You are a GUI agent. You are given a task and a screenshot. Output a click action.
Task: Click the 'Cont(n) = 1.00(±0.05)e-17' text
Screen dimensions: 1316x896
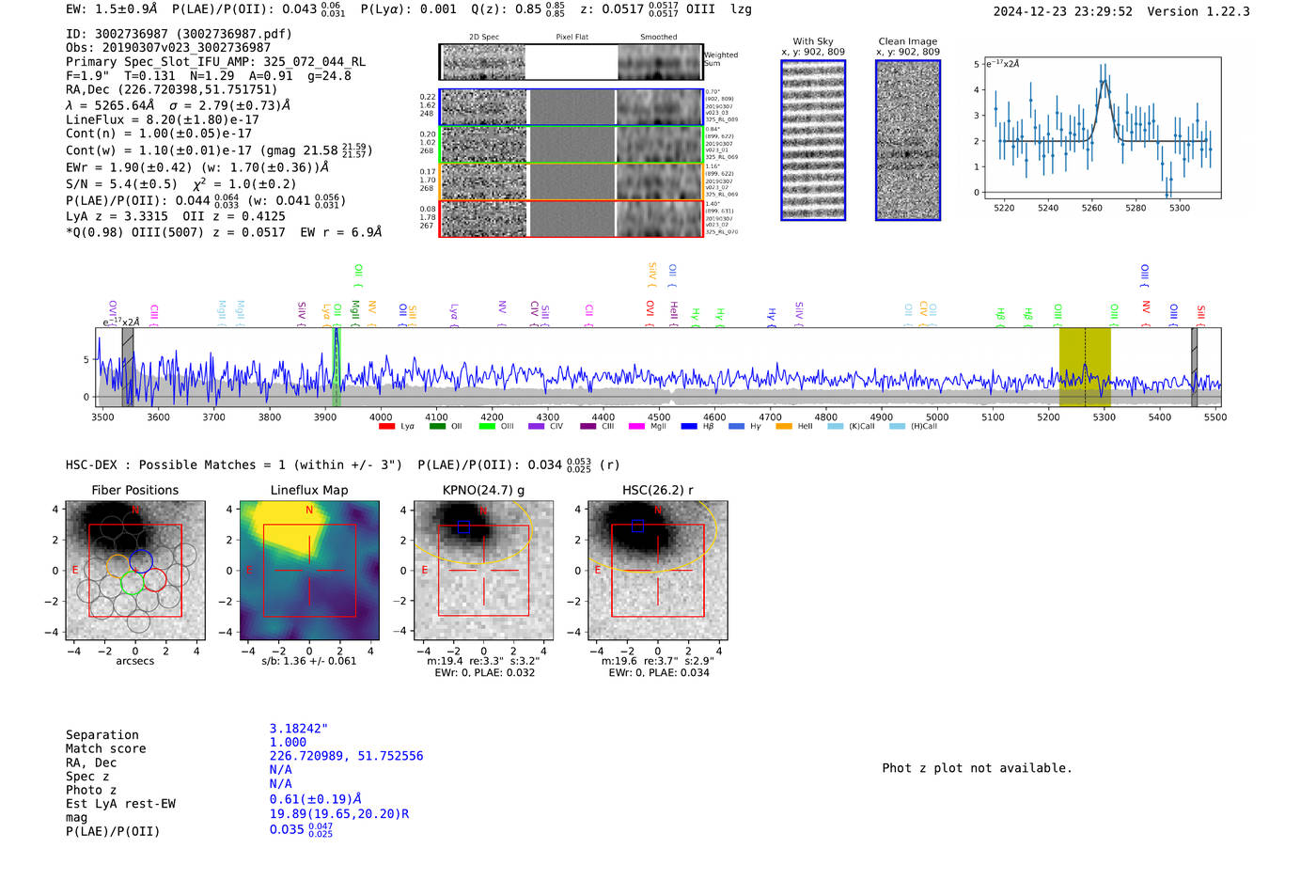(159, 134)
